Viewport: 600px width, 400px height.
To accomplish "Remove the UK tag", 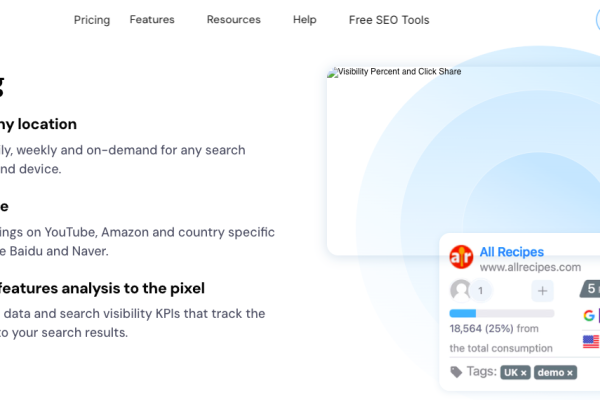I will (x=523, y=373).
